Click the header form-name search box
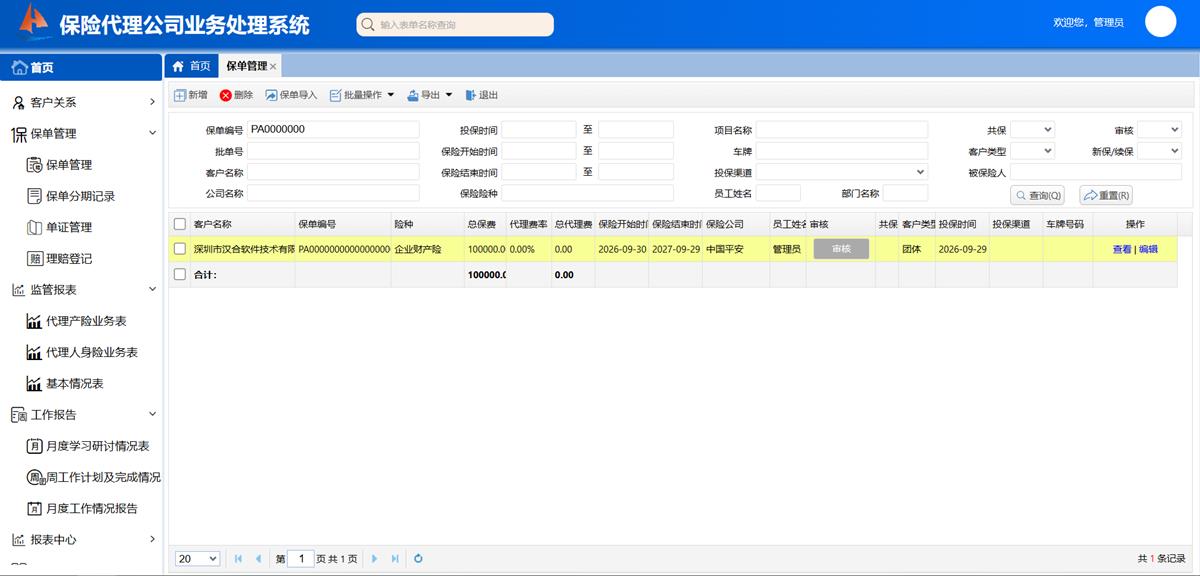This screenshot has height=576, width=1200. [x=455, y=25]
